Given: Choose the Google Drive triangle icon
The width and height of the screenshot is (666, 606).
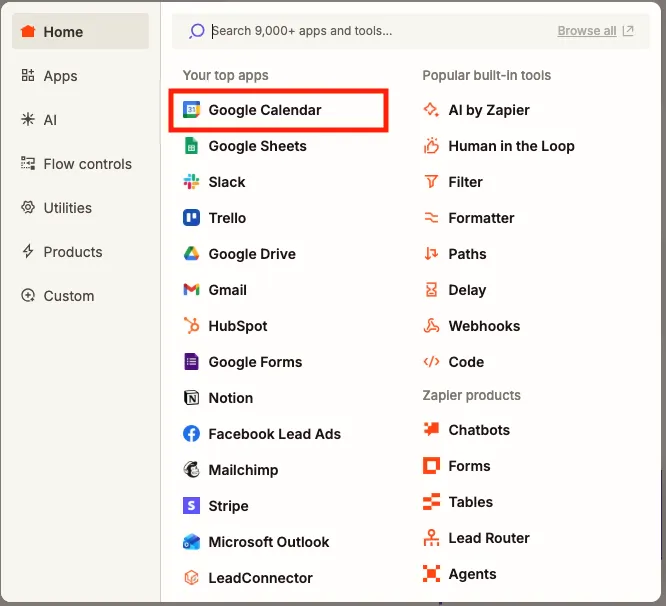Looking at the screenshot, I should (x=191, y=254).
